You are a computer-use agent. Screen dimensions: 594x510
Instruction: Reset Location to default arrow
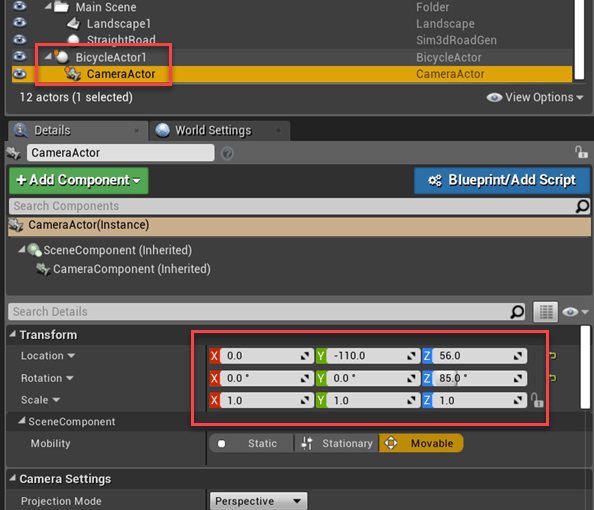553,355
